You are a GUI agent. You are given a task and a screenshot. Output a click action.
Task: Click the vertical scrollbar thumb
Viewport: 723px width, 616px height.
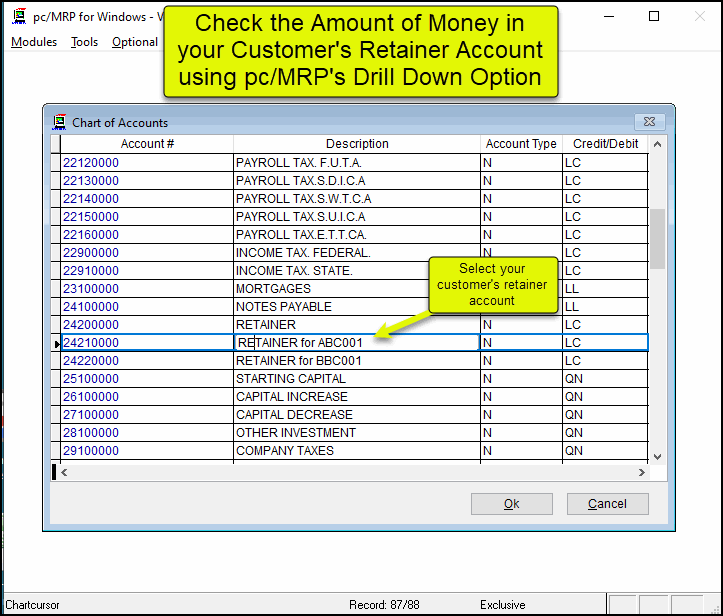(658, 239)
